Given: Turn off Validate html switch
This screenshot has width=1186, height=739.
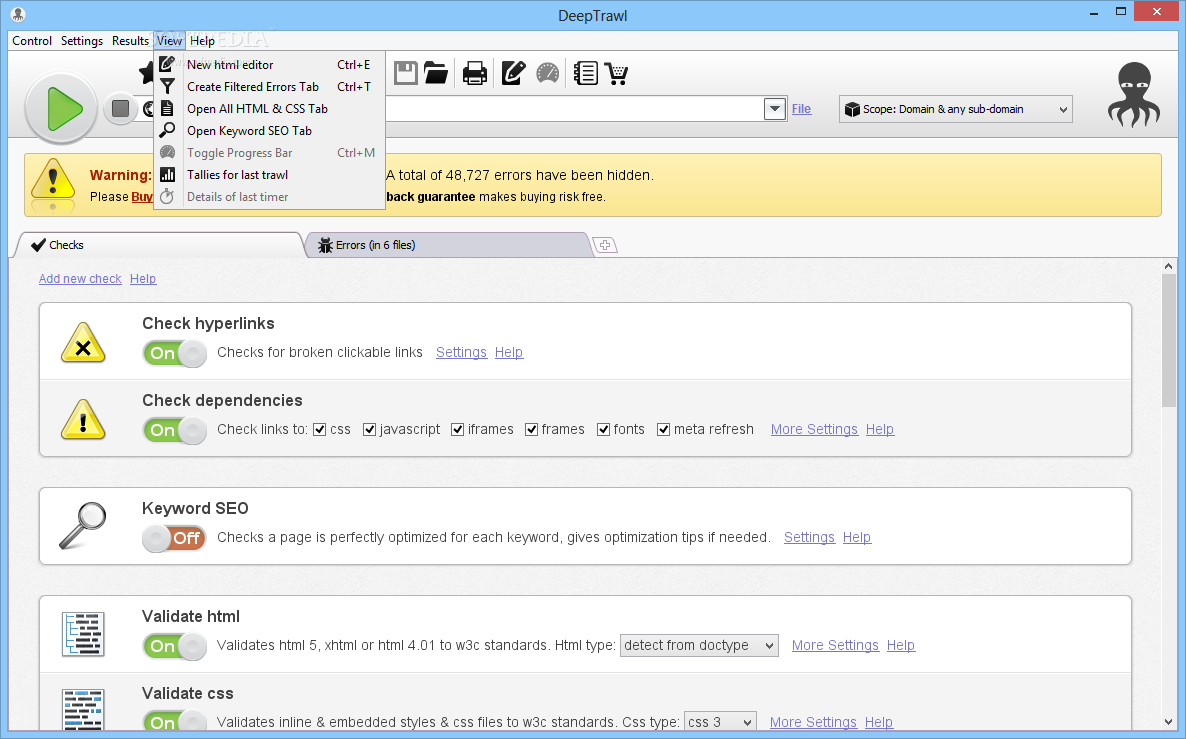Looking at the screenshot, I should 175,647.
